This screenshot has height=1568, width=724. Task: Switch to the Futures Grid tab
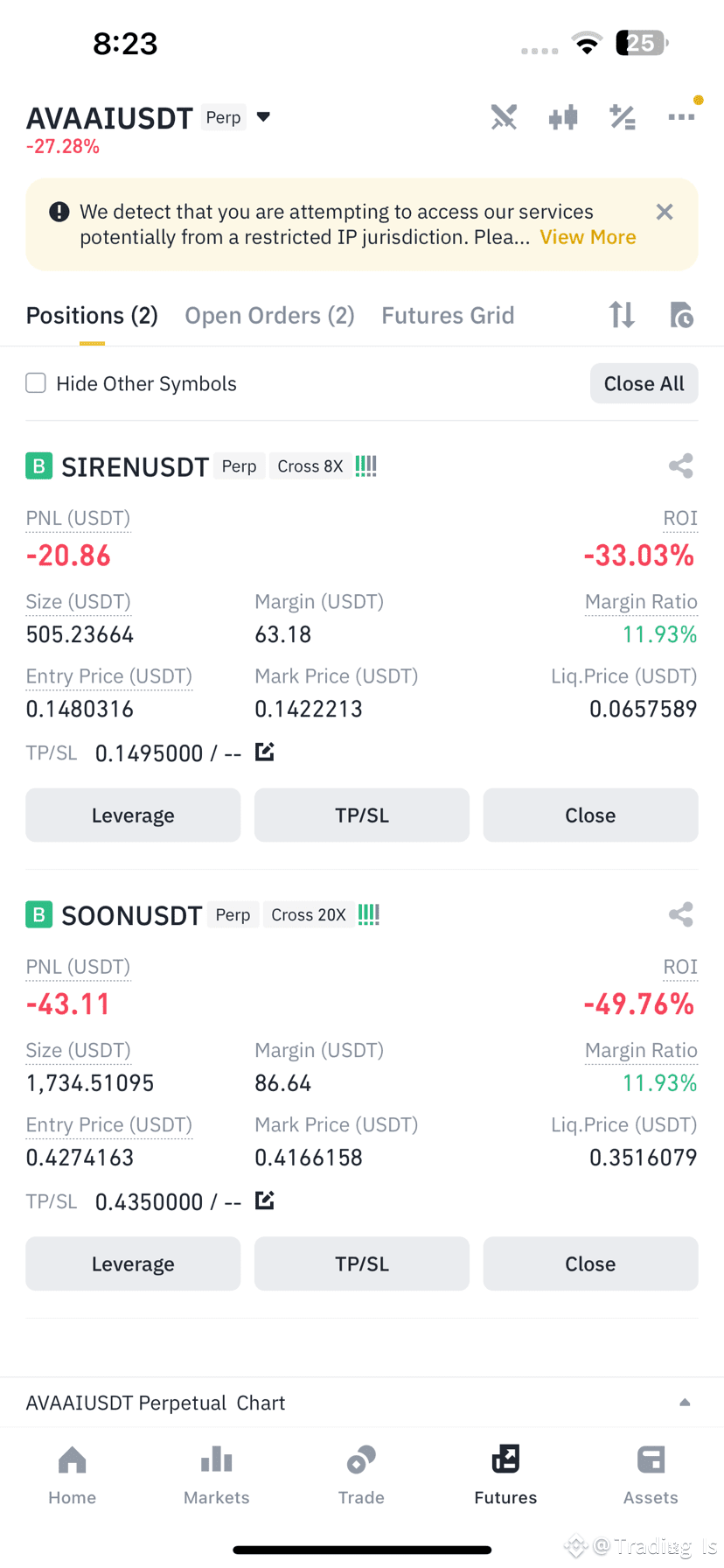click(x=448, y=315)
